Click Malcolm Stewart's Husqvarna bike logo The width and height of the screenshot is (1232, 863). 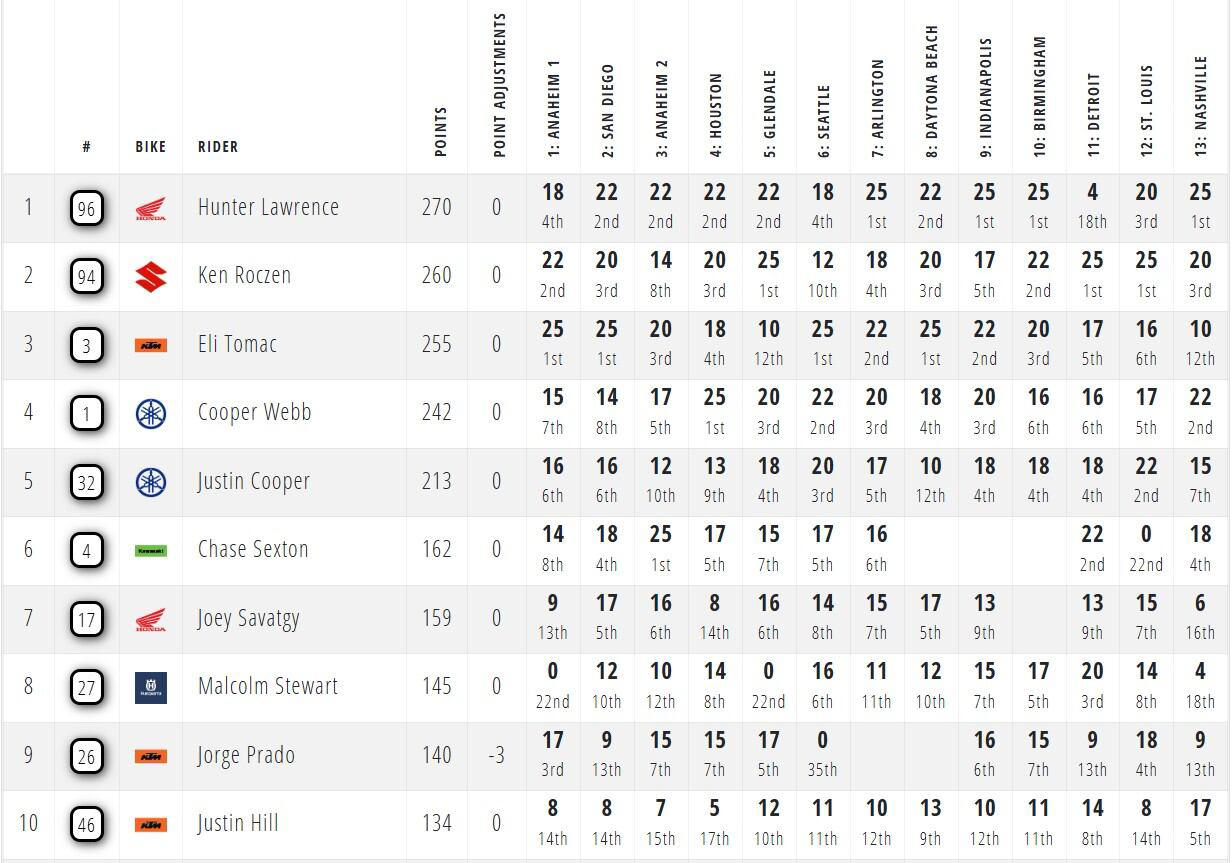click(151, 687)
